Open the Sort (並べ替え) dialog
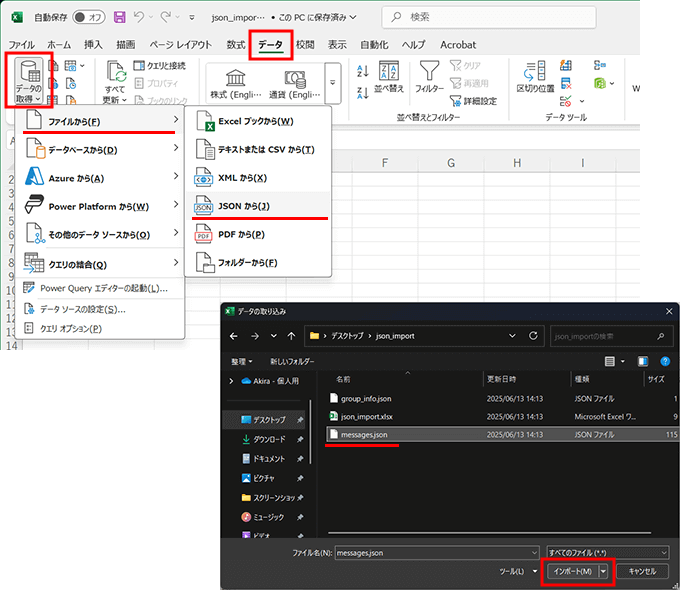Viewport: 680px width, 590px height. click(x=389, y=77)
